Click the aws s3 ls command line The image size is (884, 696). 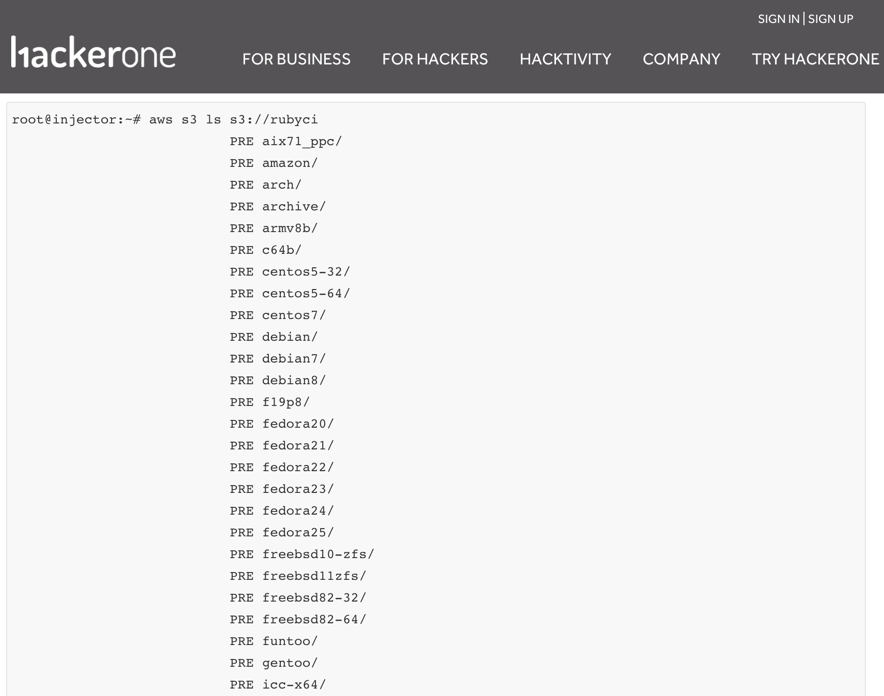point(165,119)
